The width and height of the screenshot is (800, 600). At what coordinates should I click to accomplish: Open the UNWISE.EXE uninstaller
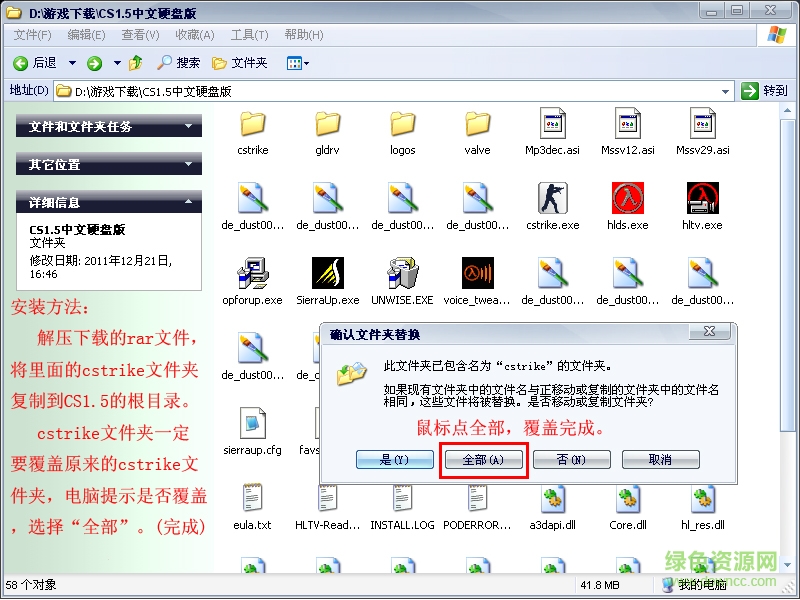(402, 270)
